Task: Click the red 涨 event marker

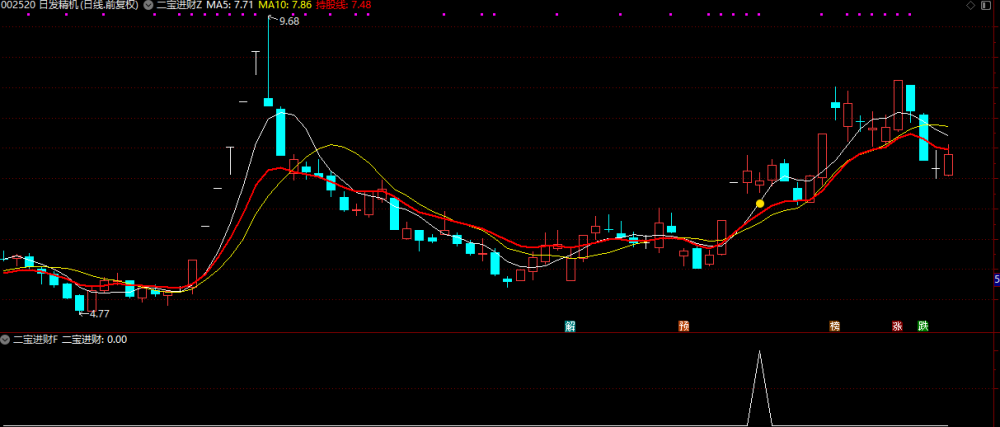Action: (897, 326)
